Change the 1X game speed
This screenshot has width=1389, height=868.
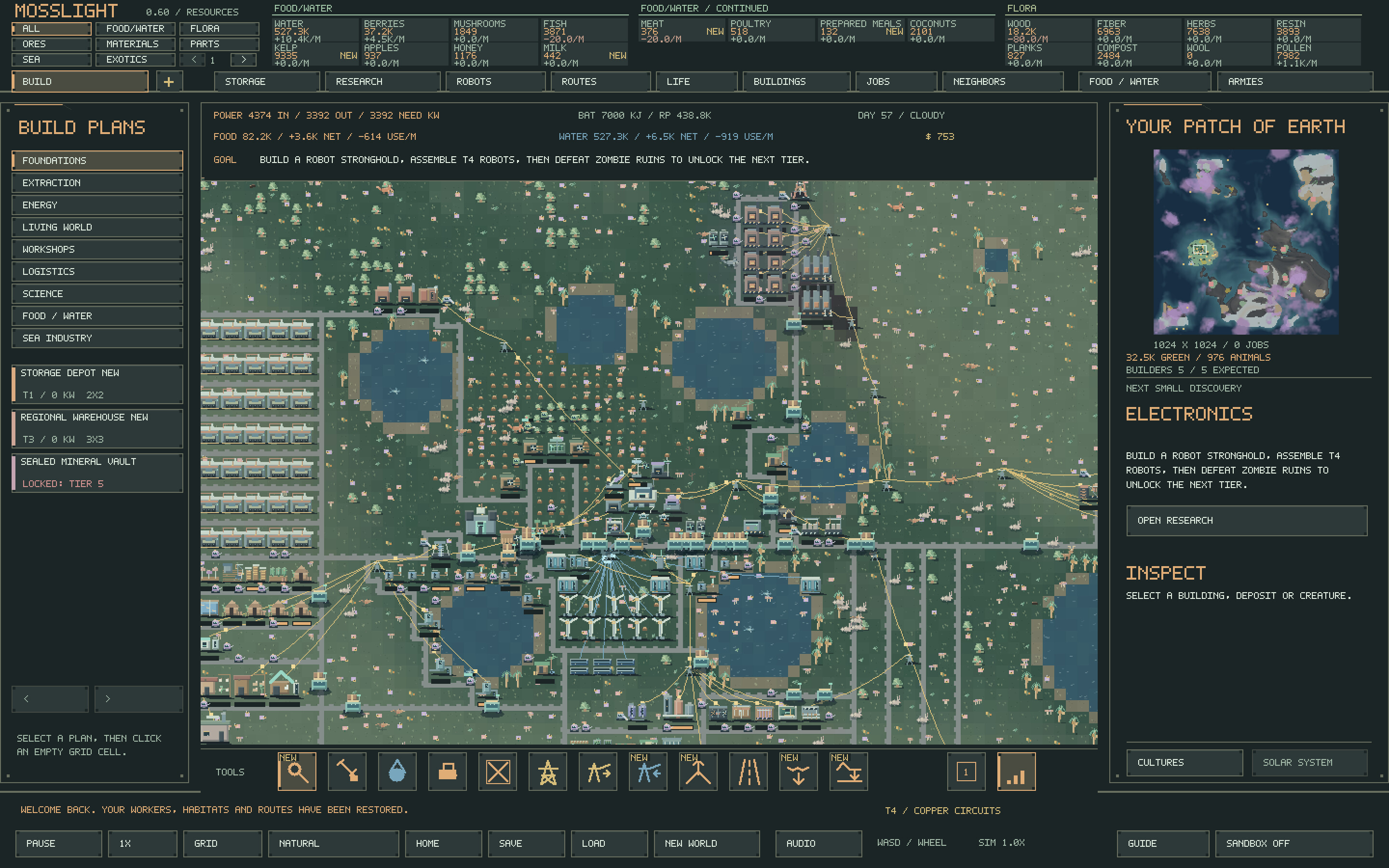(x=142, y=843)
